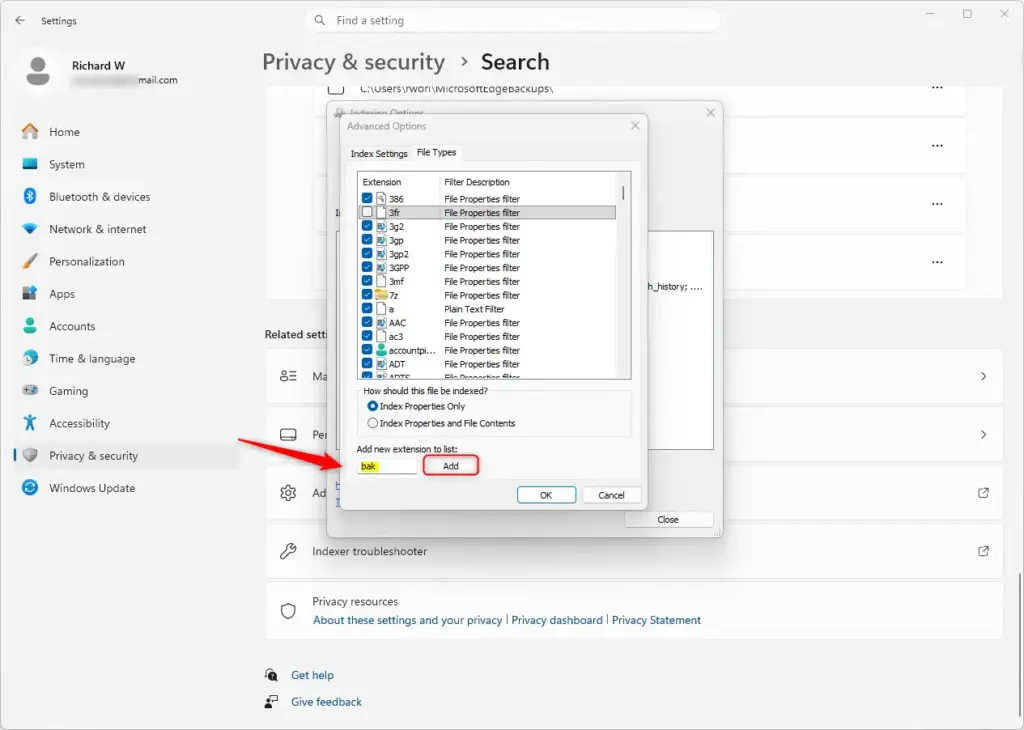Toggle the ADT extension checkbox
1024x730 pixels.
(x=367, y=364)
